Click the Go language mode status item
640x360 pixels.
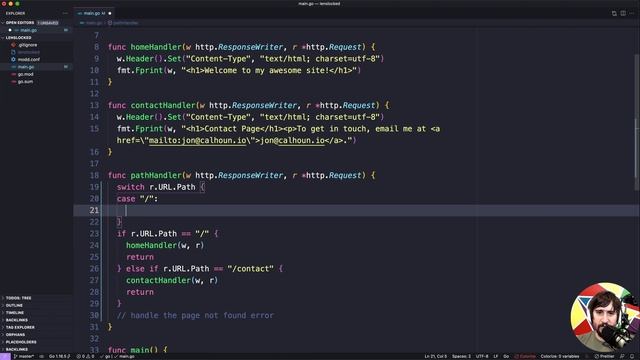point(506,357)
